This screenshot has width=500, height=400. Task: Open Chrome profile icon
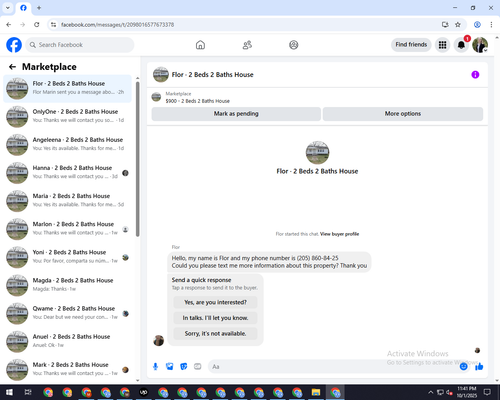click(x=477, y=25)
